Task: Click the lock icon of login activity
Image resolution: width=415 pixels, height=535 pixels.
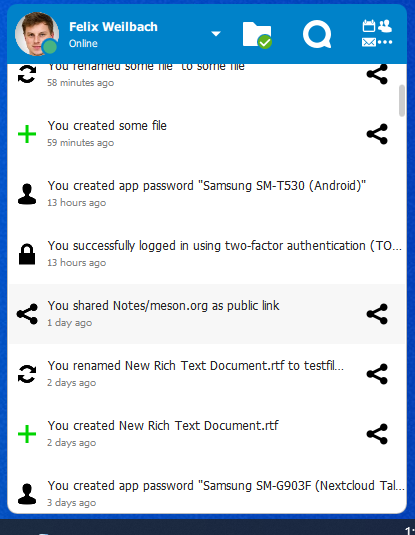Action: [x=27, y=254]
